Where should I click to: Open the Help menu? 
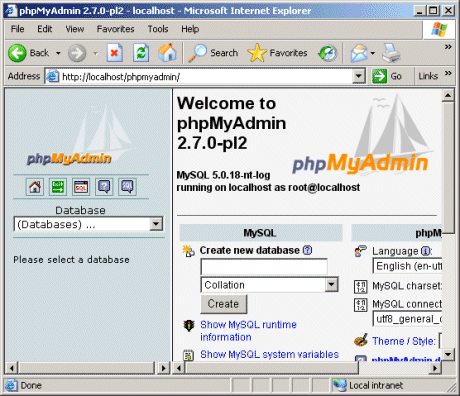tap(190, 29)
